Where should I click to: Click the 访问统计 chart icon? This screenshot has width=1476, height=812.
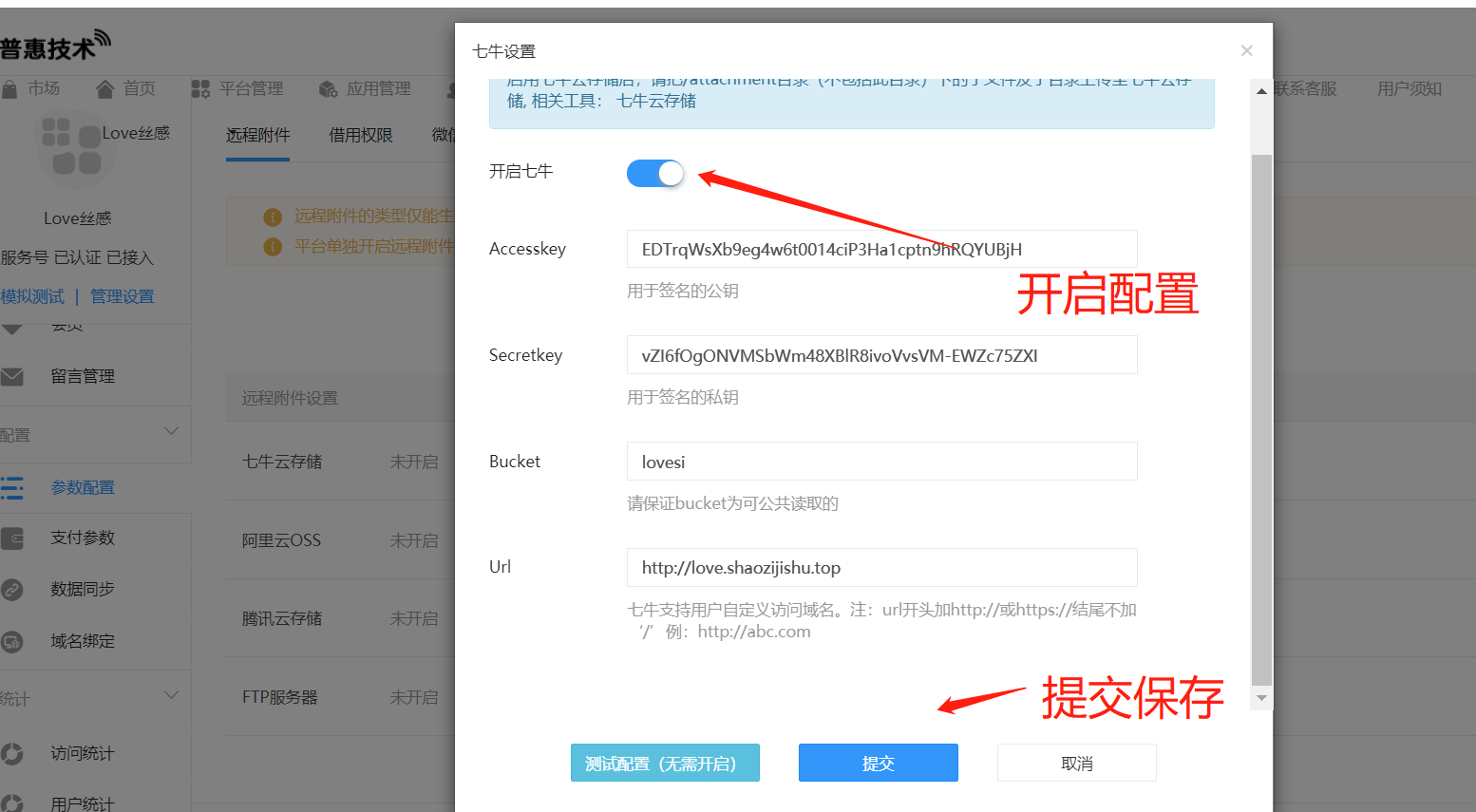[11, 754]
